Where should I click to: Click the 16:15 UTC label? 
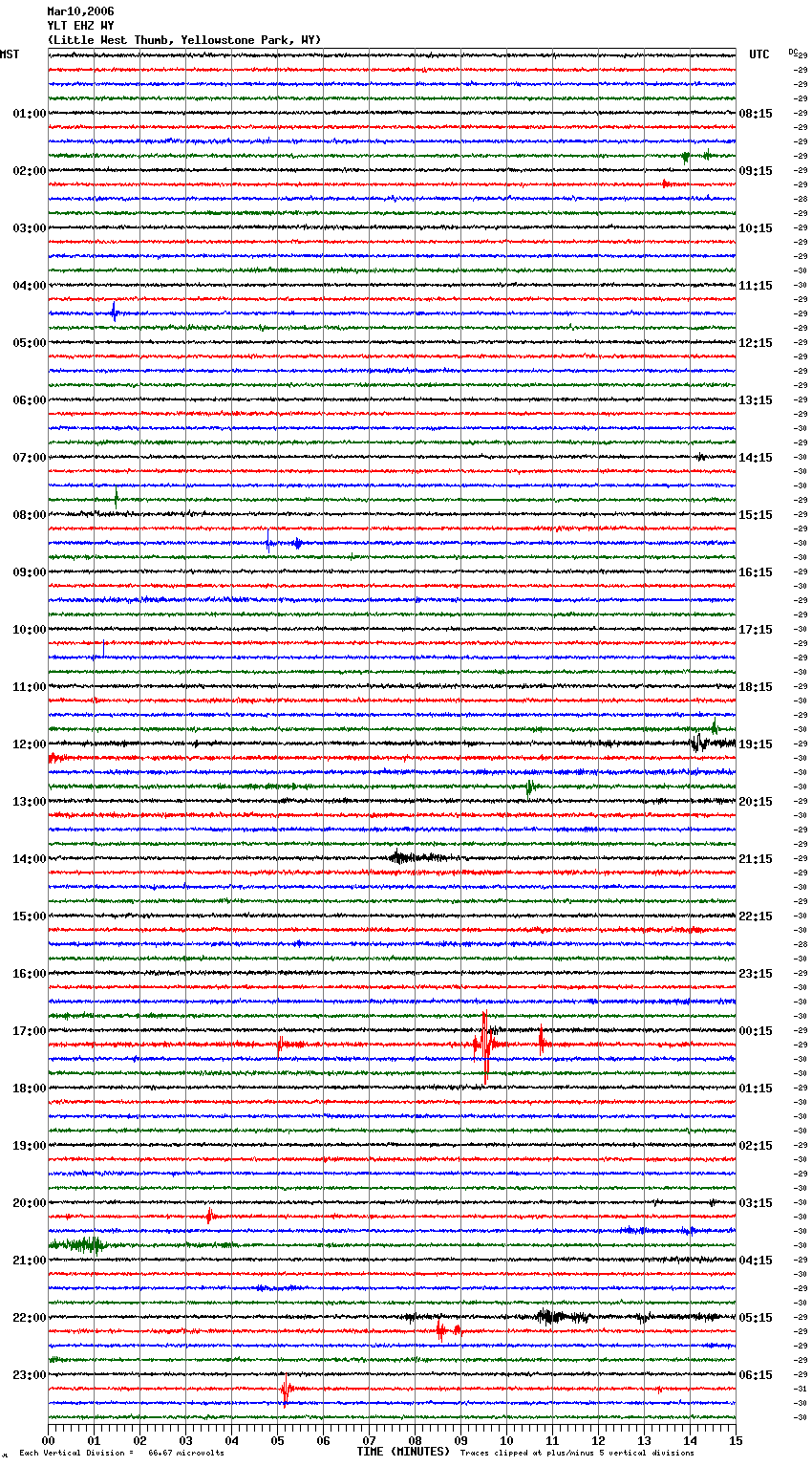coord(756,572)
